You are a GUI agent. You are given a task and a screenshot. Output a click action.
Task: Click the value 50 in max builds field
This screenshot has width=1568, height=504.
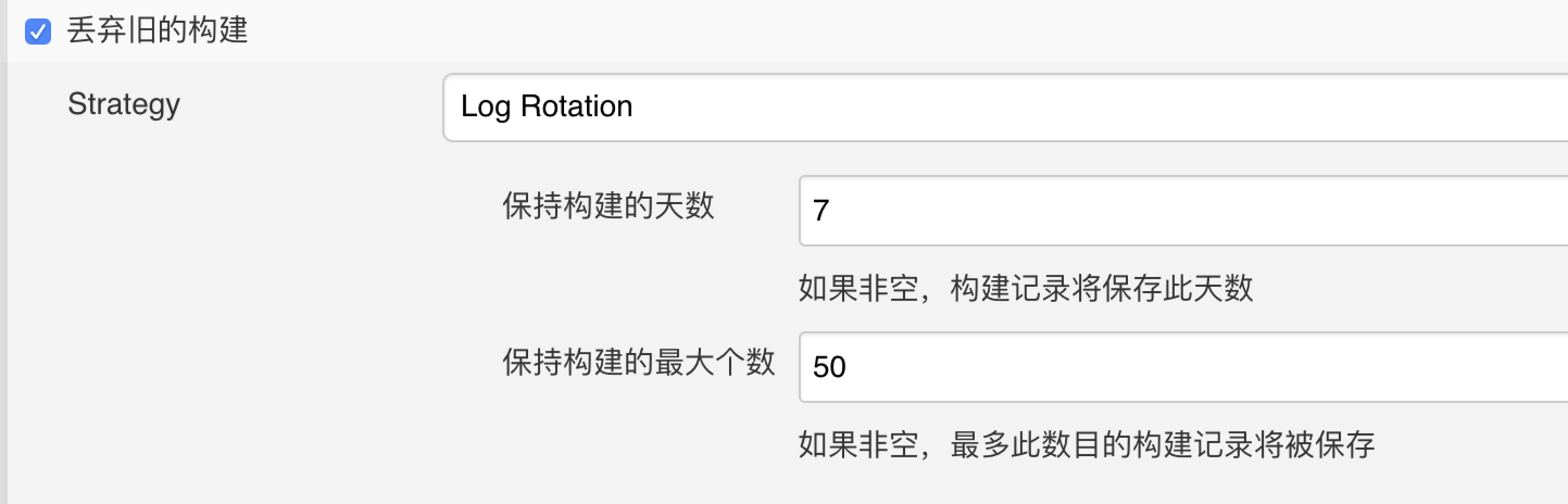829,367
